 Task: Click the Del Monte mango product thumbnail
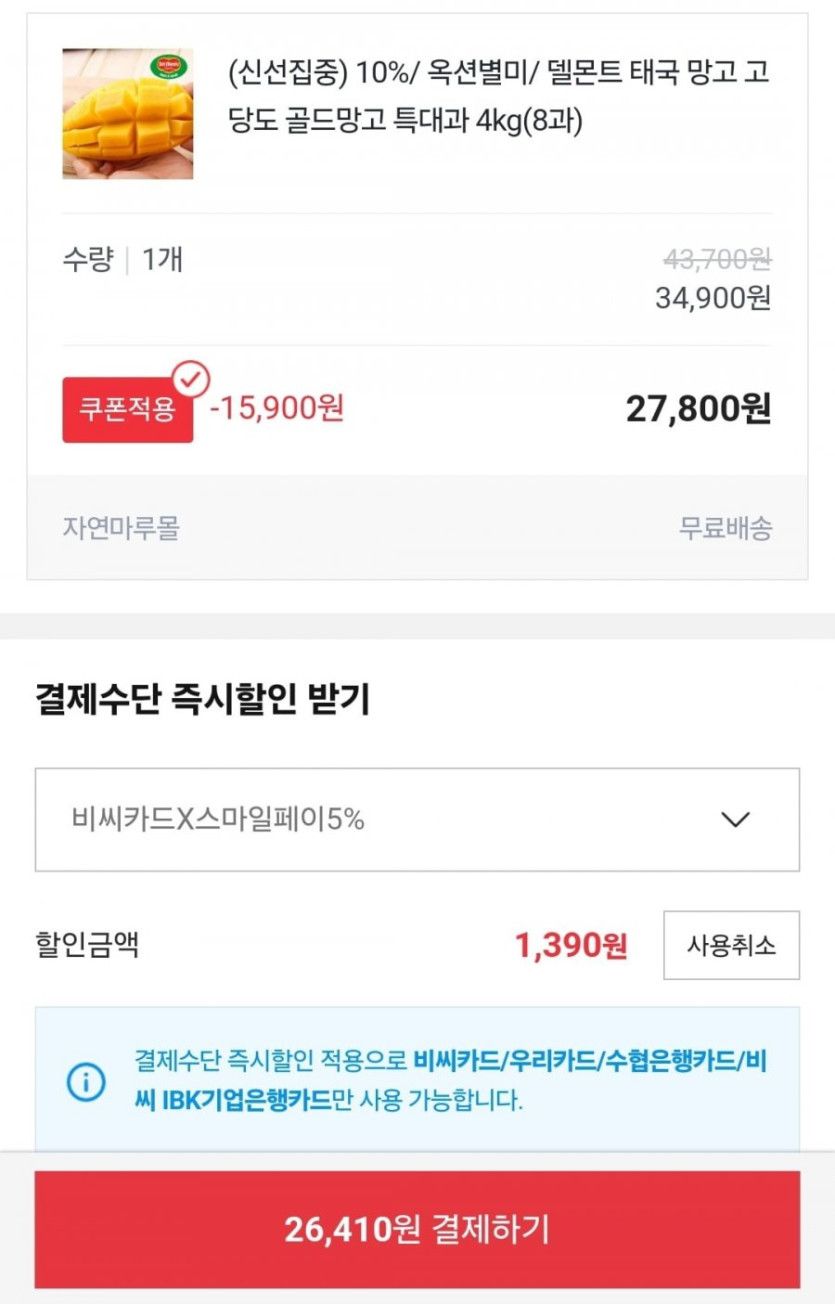[128, 114]
